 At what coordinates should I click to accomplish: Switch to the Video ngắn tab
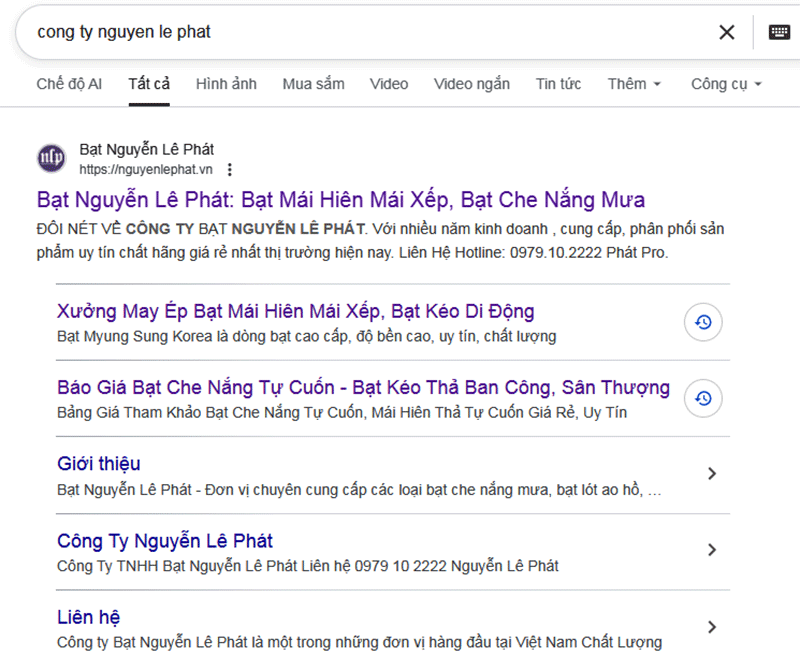[x=471, y=84]
